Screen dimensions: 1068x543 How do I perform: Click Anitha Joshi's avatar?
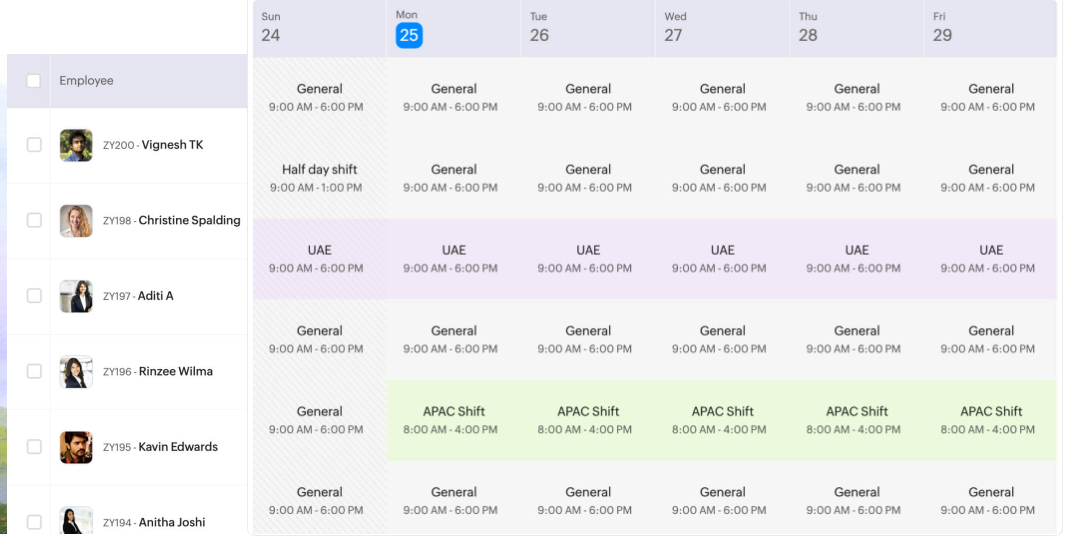76,521
